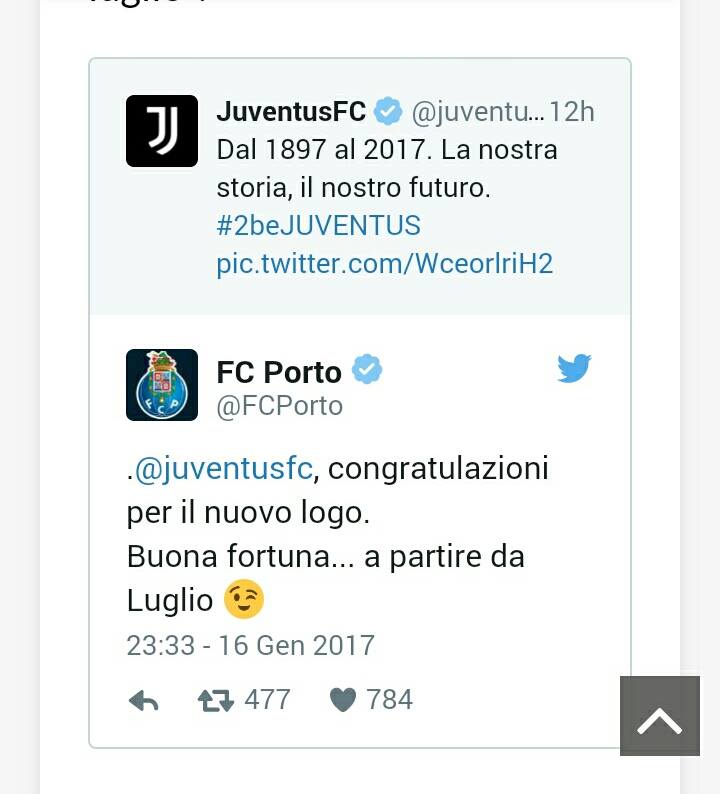This screenshot has width=720, height=794.
Task: Open the 23:33 - 16 Gen 2017 timestamp
Action: [251, 646]
